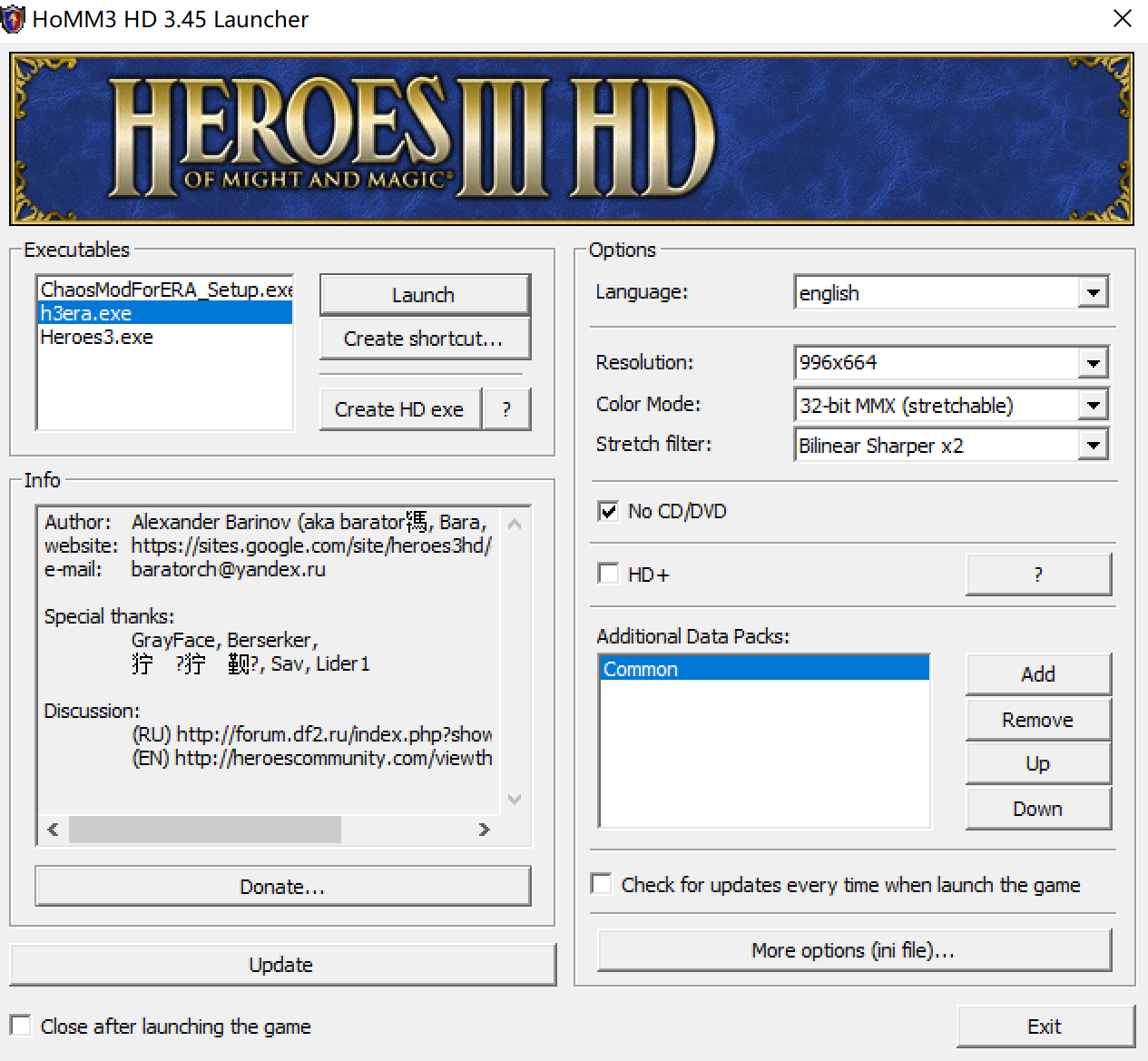Click the GrayFace, Berserker thanks line

click(x=225, y=640)
